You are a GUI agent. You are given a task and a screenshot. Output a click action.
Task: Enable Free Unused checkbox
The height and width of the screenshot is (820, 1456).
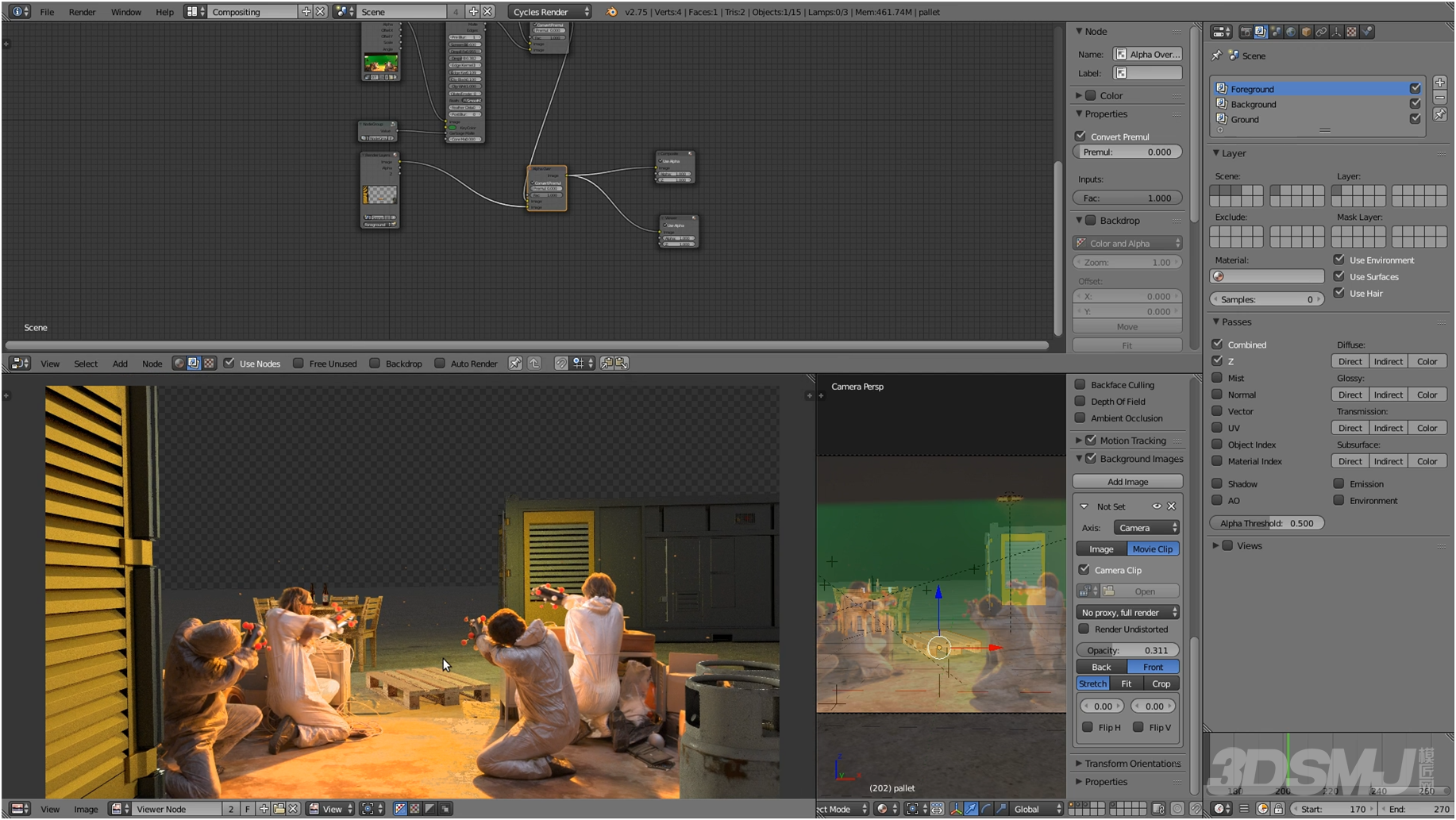(x=299, y=364)
